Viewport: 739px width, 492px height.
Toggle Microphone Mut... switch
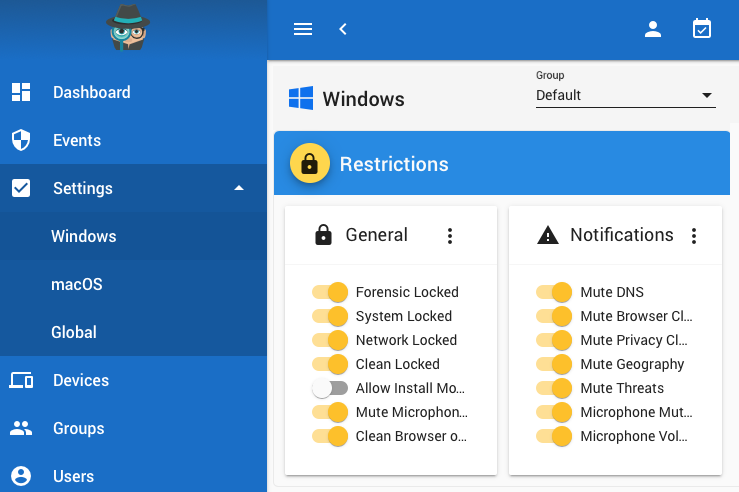tap(554, 412)
